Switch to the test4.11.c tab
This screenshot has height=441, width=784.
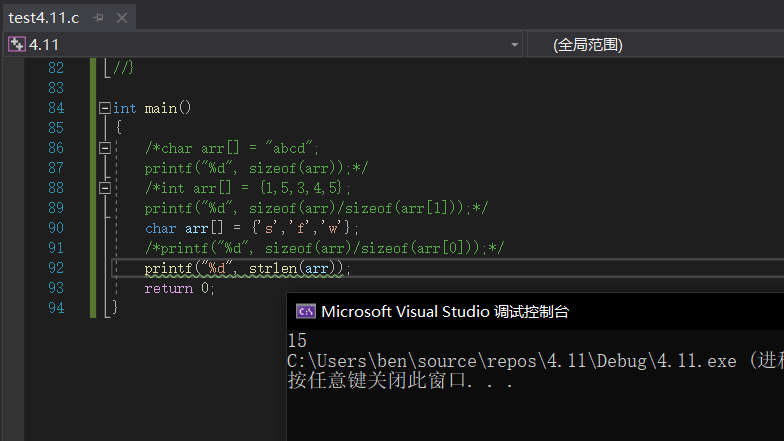coord(44,18)
